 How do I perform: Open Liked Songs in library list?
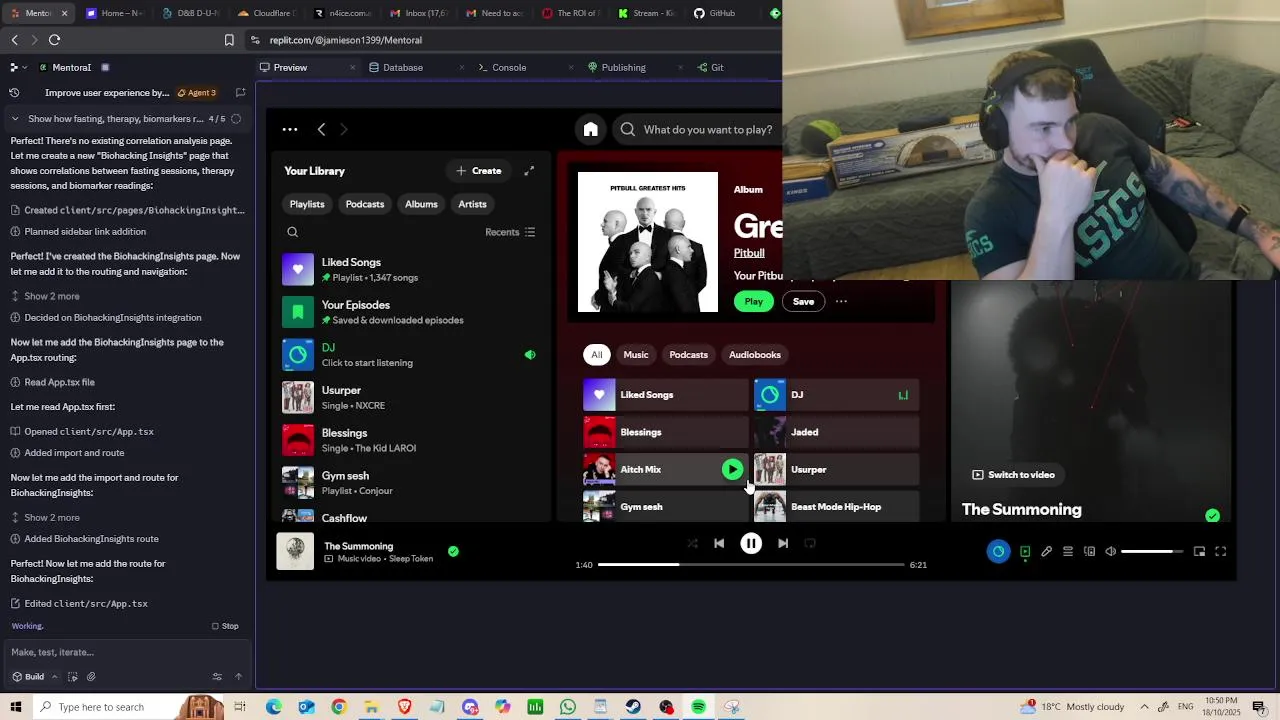pos(410,269)
